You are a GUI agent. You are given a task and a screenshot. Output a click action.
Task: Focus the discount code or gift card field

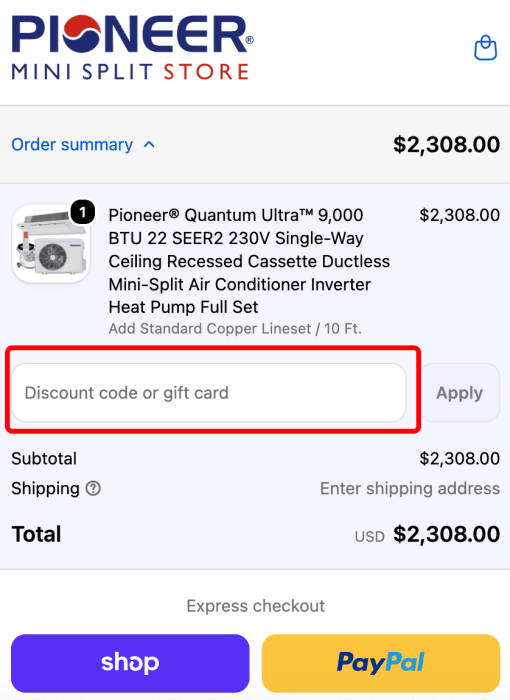tap(209, 392)
